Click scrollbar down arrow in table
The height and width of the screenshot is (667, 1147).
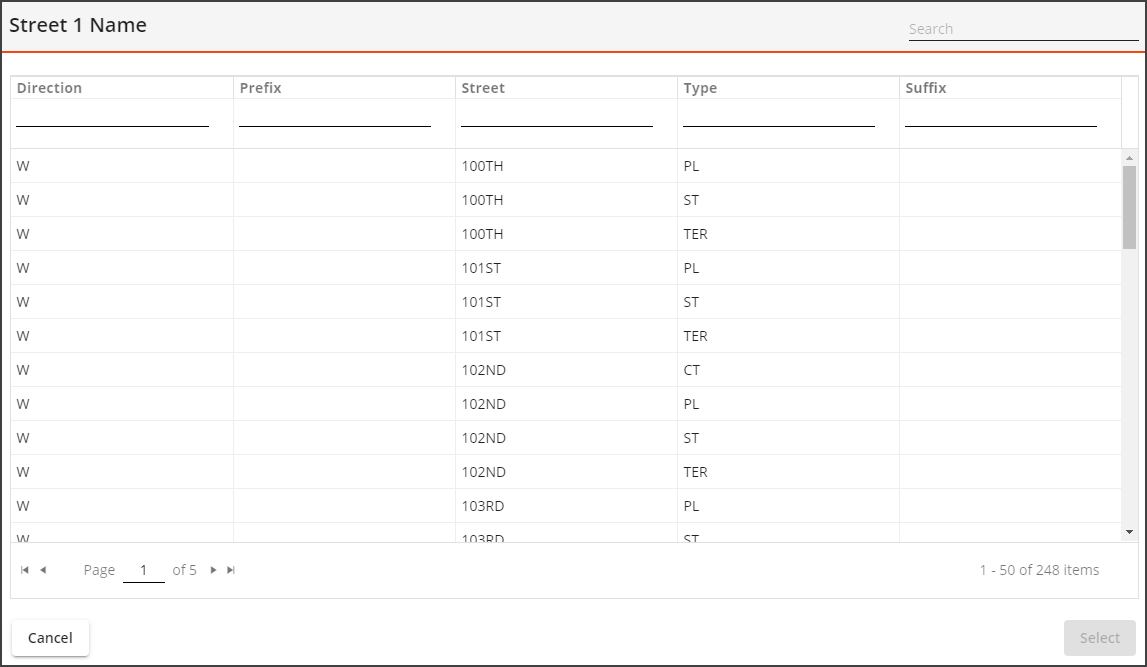1129,532
